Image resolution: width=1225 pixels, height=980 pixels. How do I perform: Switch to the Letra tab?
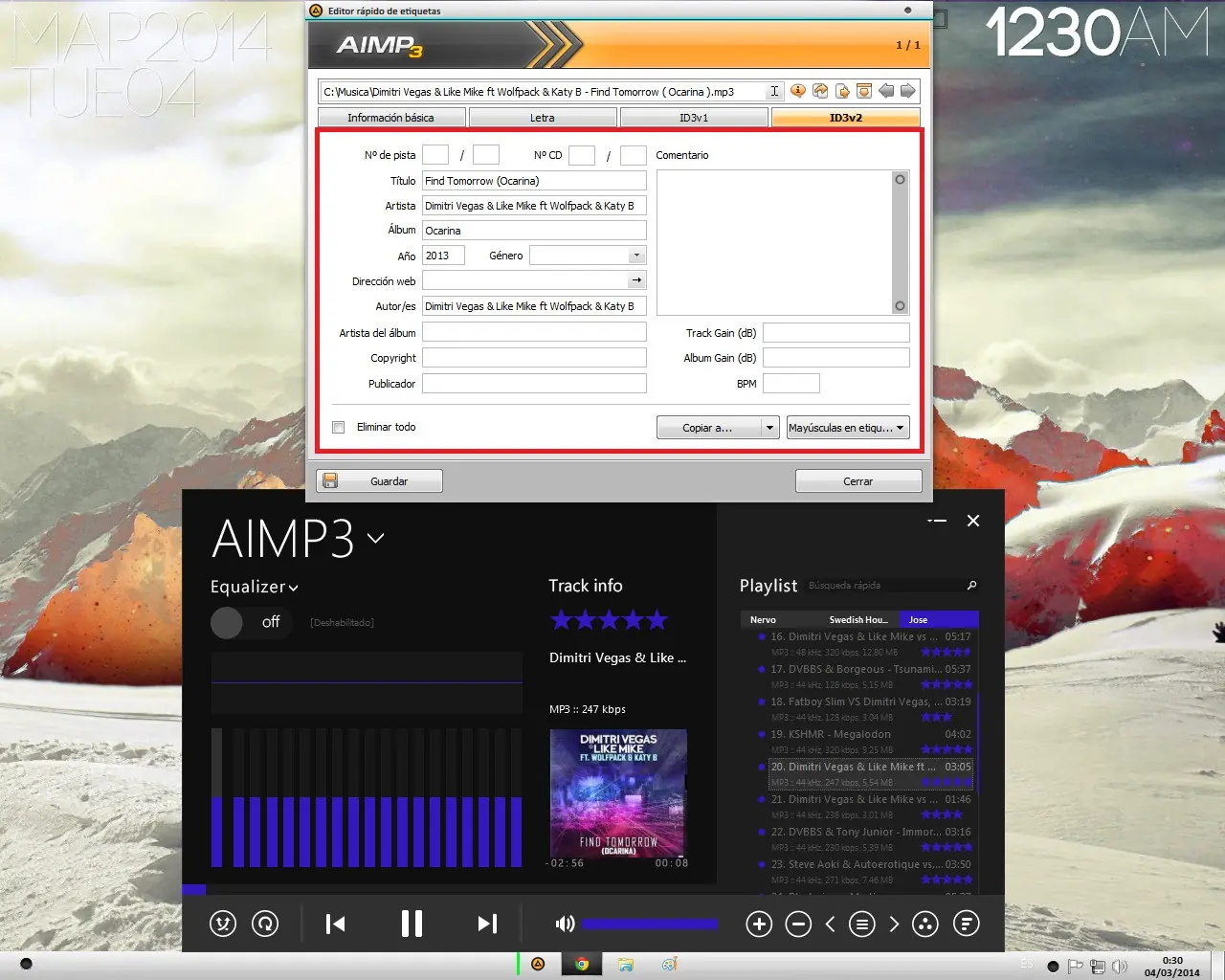(x=543, y=118)
